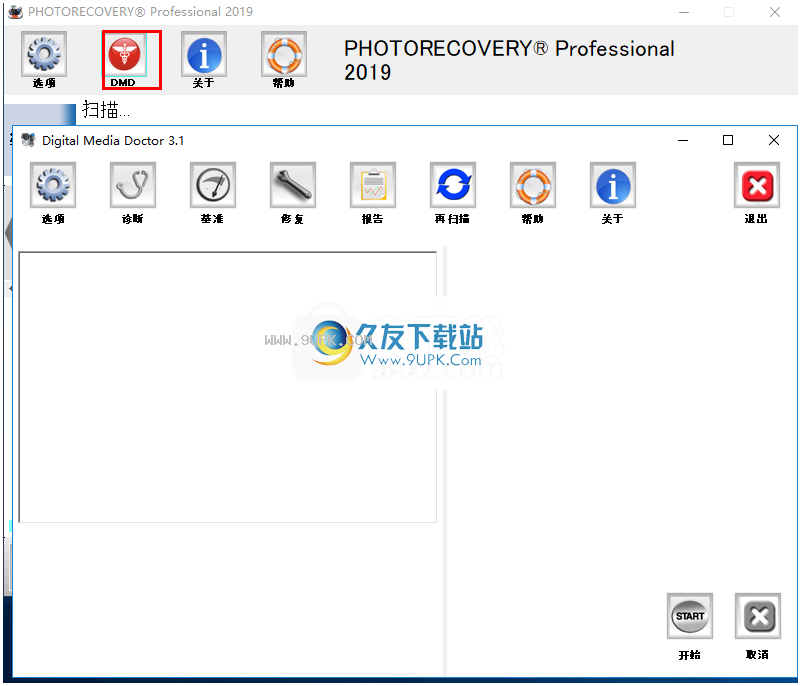The height and width of the screenshot is (686, 801).
Task: Click the Cancel X button
Action: point(758,616)
